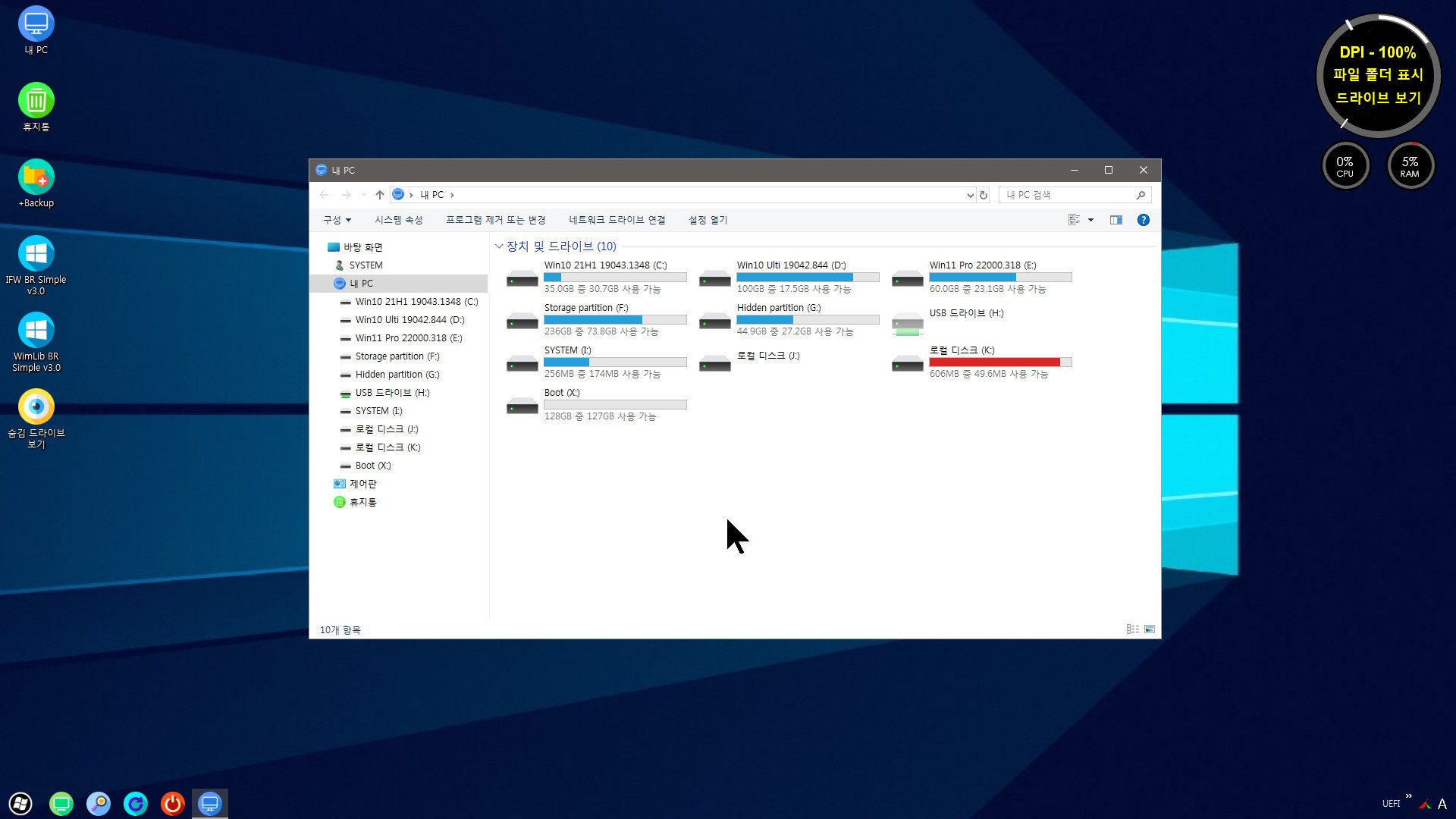The width and height of the screenshot is (1456, 819).
Task: Open the 휴지통 recycle bin desktop icon
Action: tap(36, 107)
